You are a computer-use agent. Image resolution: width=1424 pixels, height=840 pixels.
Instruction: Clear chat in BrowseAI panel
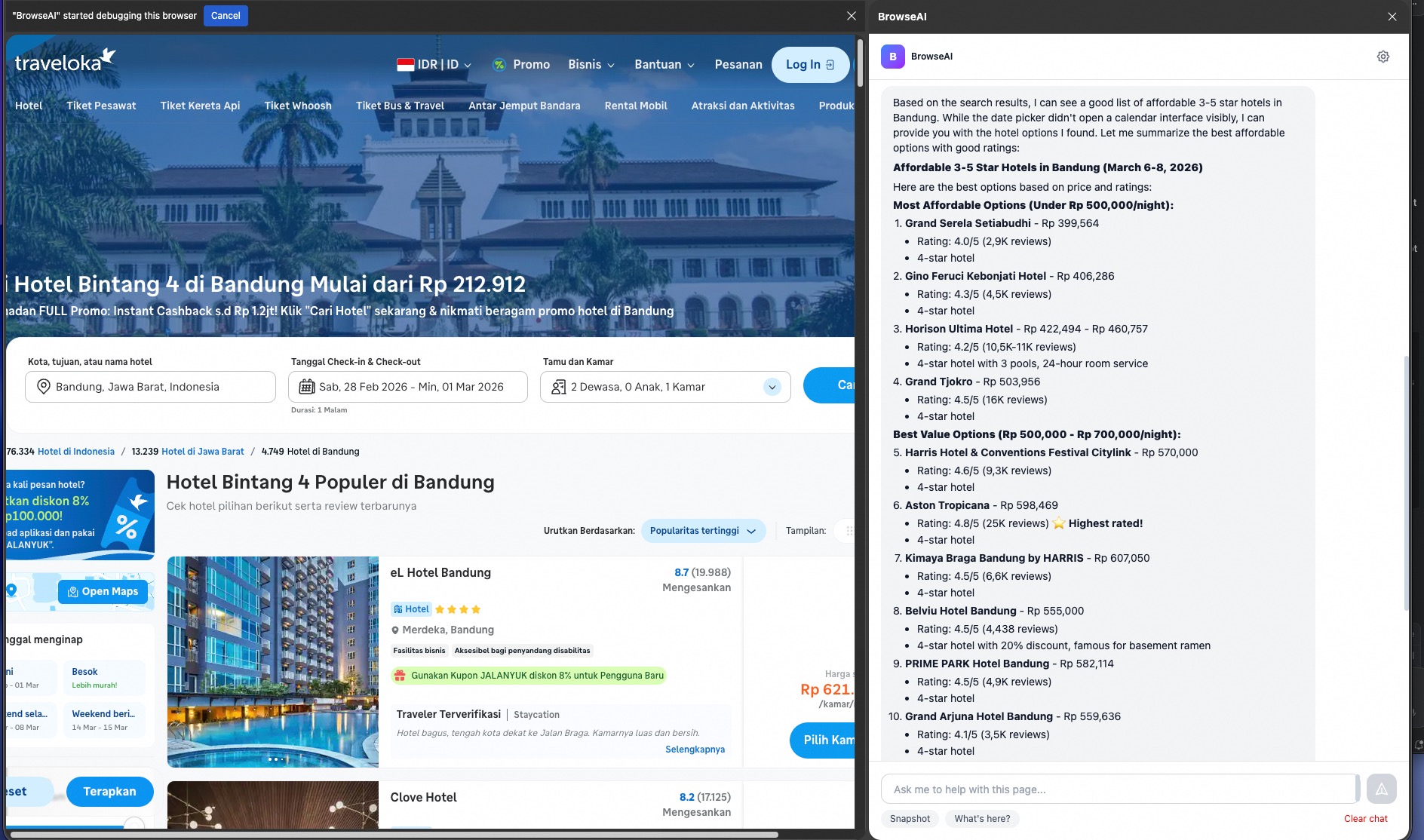click(1365, 819)
